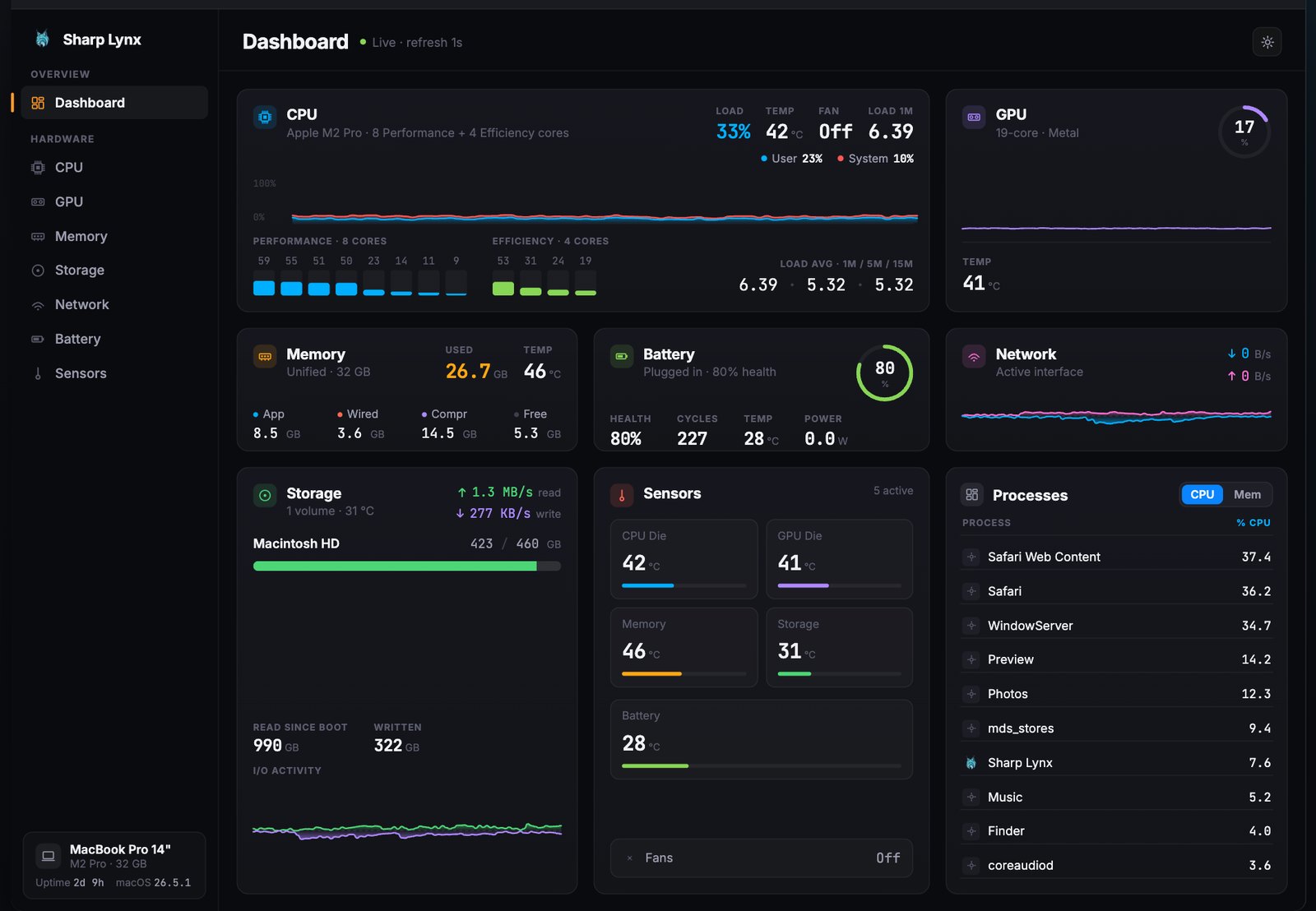Click the fan icon beside Fans
This screenshot has height=911, width=1316.
[630, 858]
